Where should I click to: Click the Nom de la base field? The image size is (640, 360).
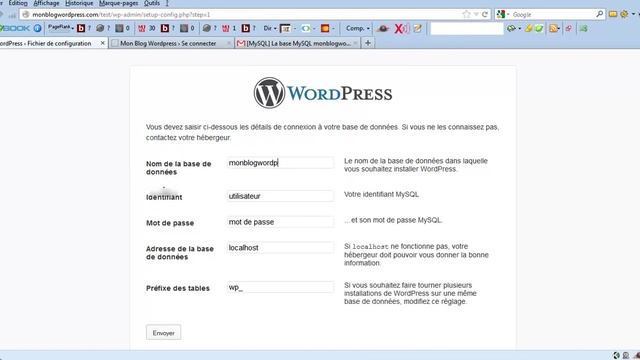[x=280, y=163]
